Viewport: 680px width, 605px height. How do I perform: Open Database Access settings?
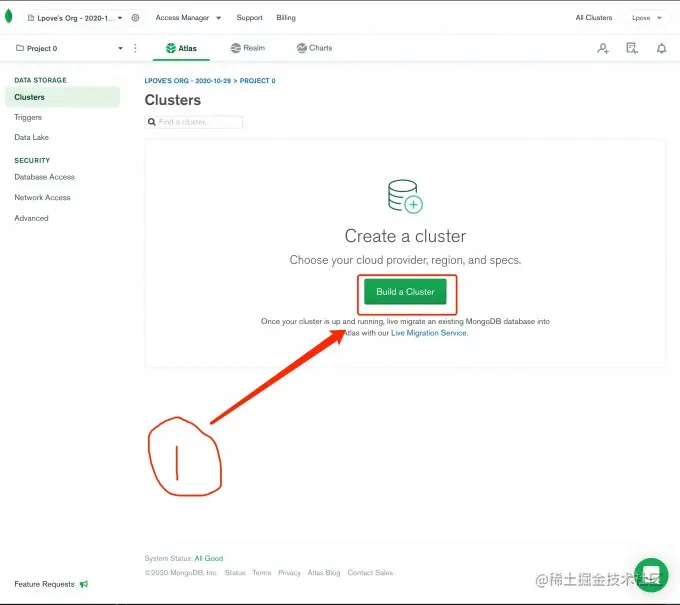(44, 177)
